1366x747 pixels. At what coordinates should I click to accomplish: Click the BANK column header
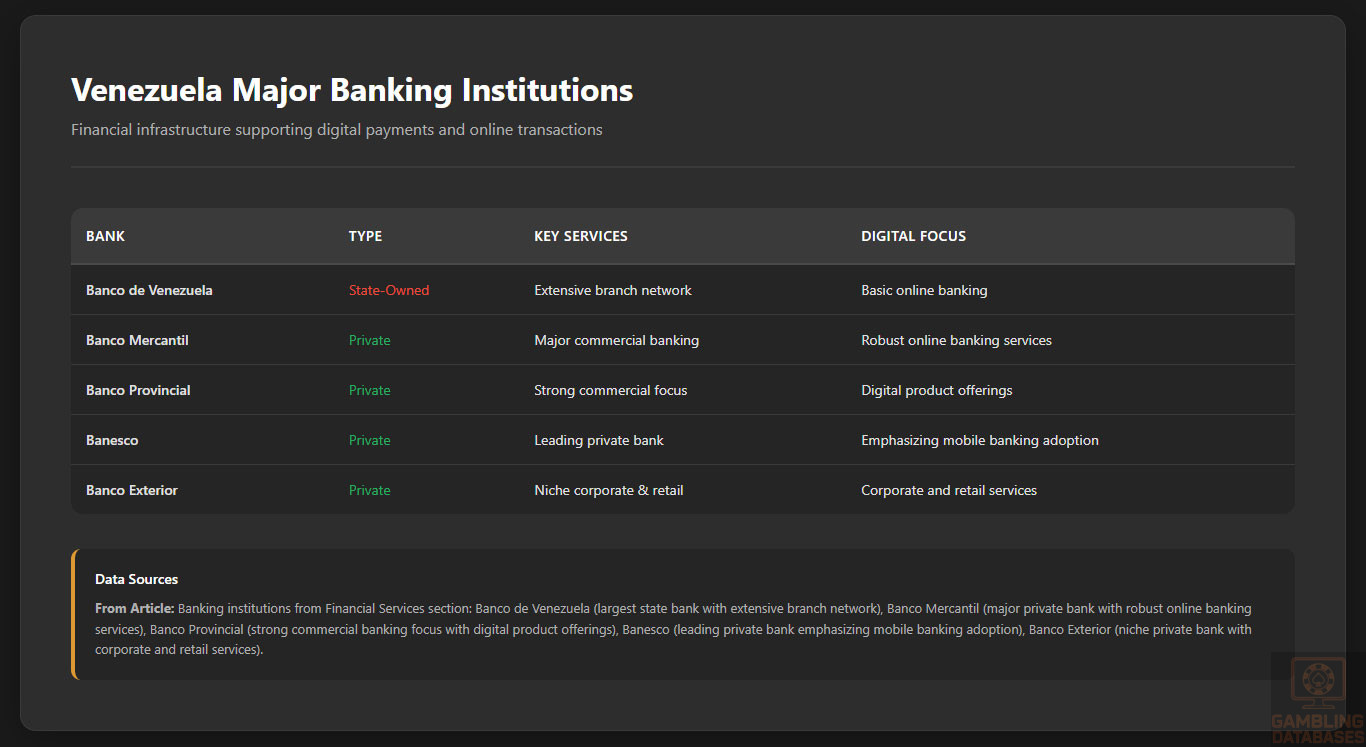pos(105,236)
